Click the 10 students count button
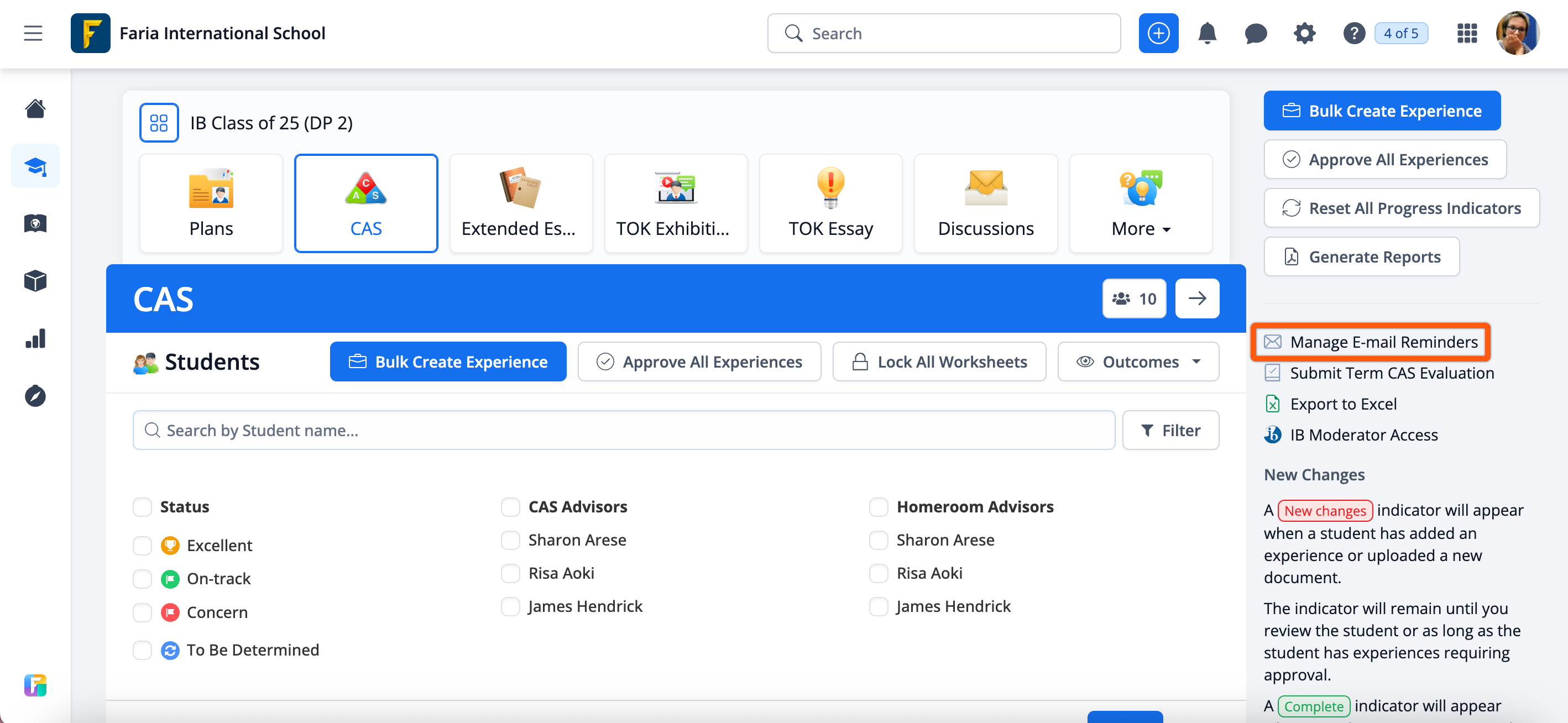This screenshot has width=1568, height=723. (x=1134, y=298)
